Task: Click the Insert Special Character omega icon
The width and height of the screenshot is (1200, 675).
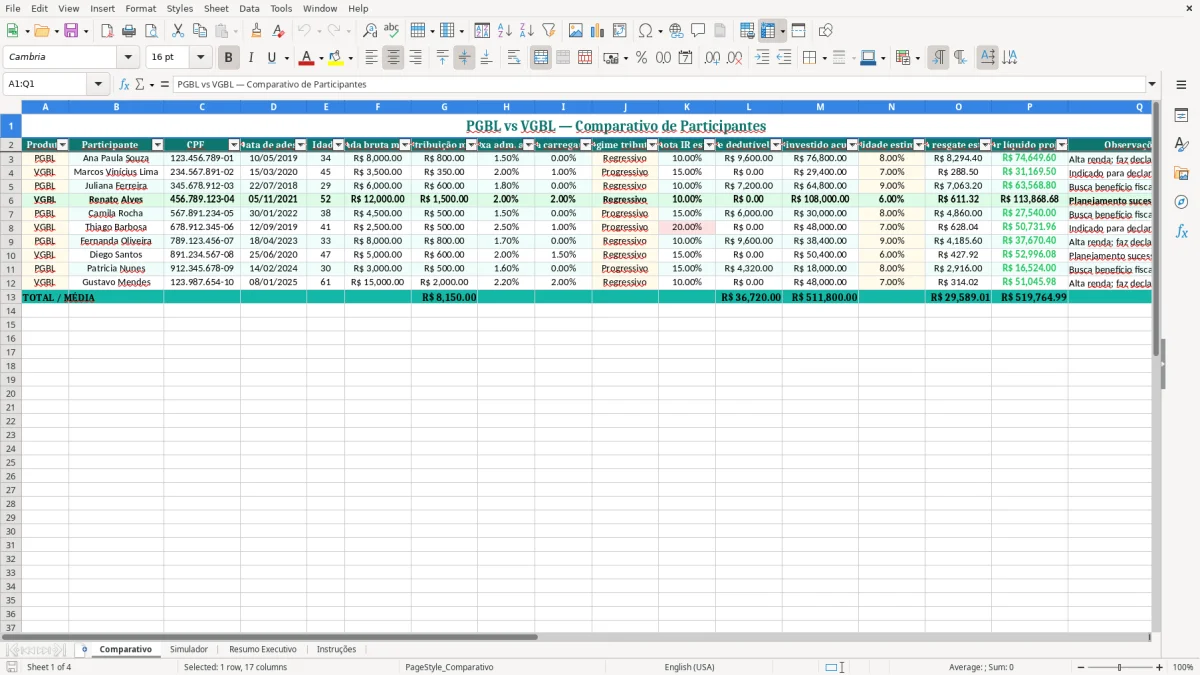Action: [645, 31]
